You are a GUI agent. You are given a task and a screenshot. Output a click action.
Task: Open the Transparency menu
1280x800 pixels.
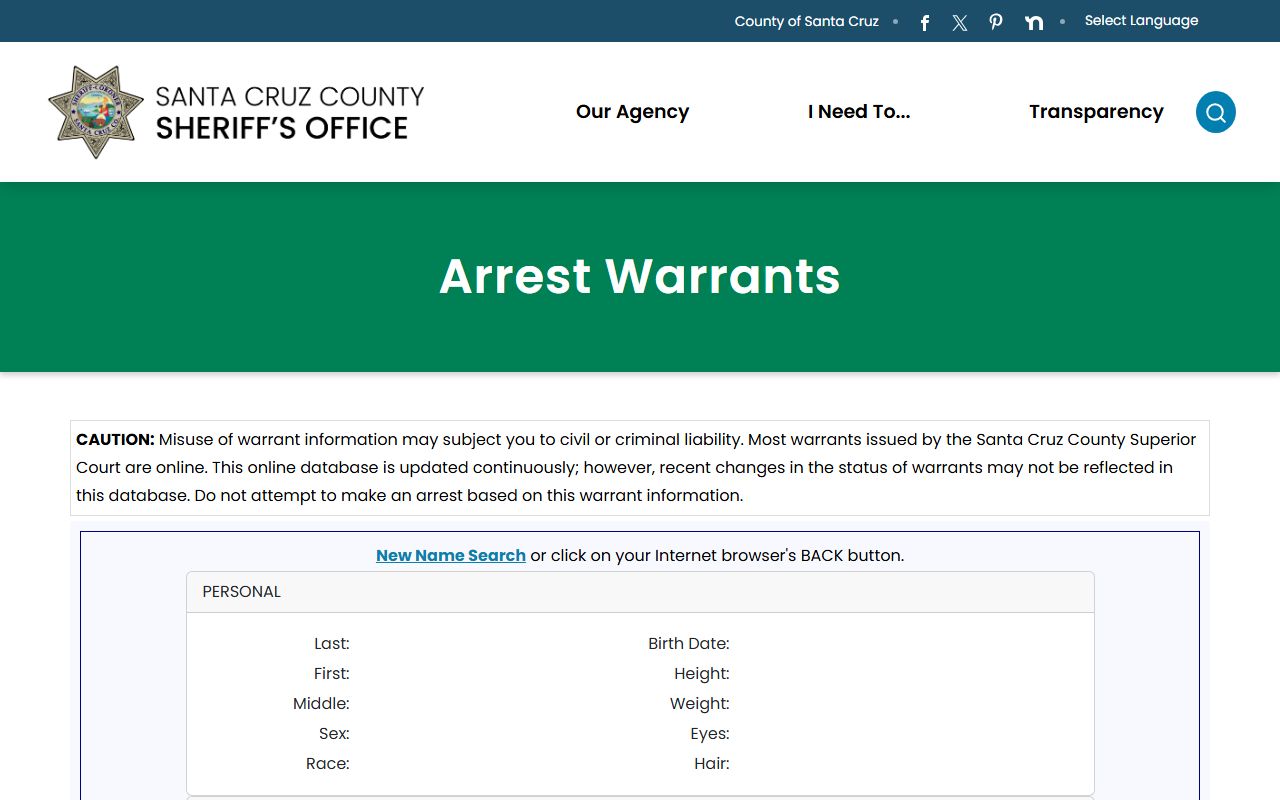pos(1096,112)
